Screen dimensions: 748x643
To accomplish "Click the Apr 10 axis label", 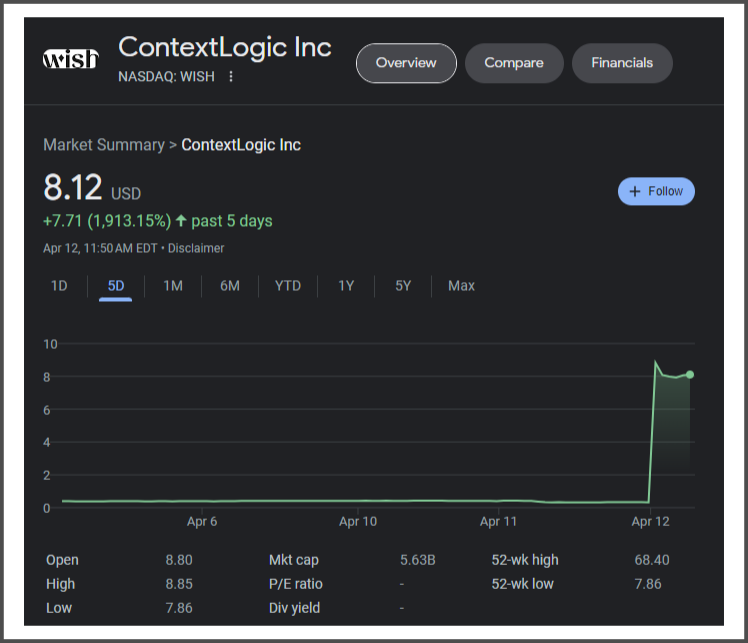I will pos(358,521).
